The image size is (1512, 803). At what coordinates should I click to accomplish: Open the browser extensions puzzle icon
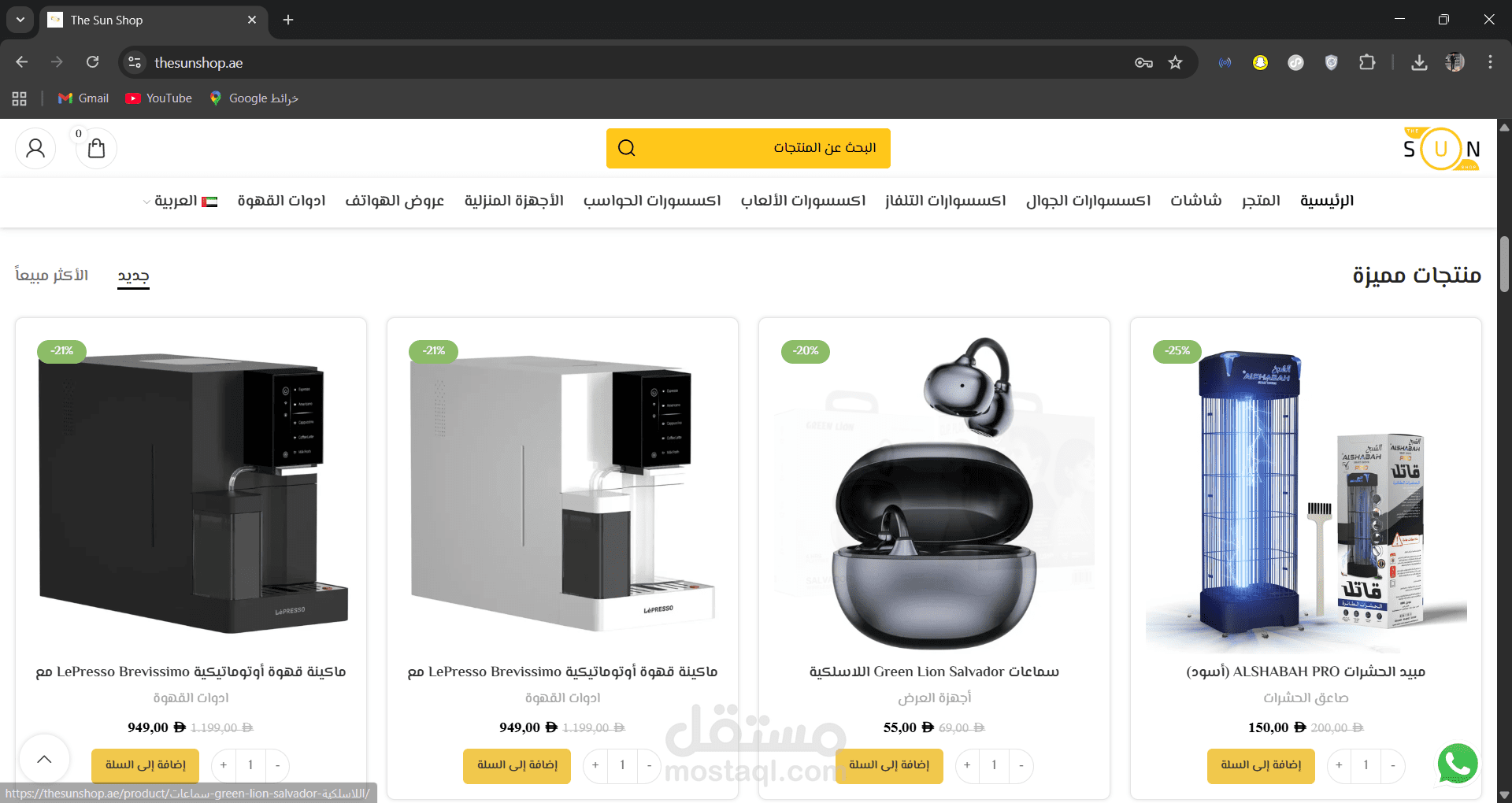[1367, 63]
